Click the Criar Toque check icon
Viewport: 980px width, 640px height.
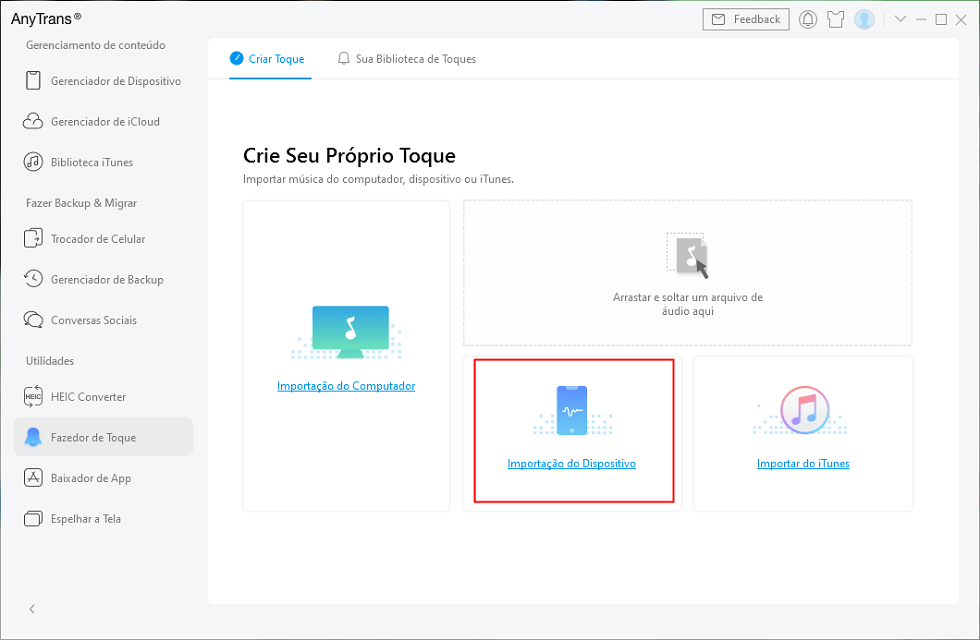tap(236, 58)
